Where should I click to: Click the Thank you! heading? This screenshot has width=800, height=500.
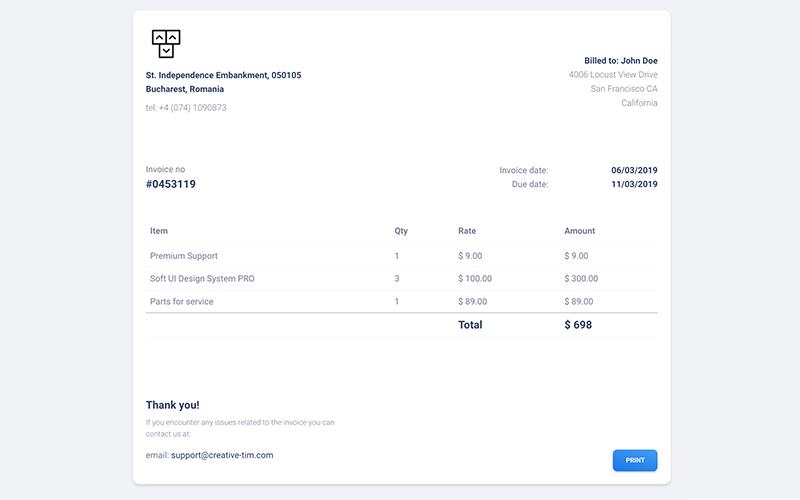pyautogui.click(x=172, y=405)
